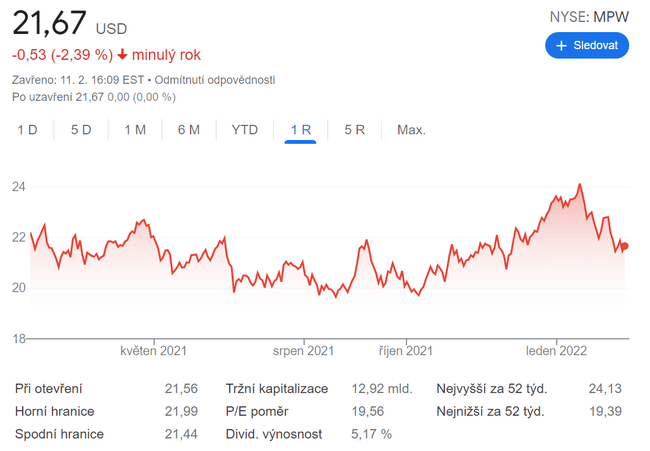Viewport: 650px width, 451px height.
Task: Switch chart to YTD range
Action: [x=244, y=130]
